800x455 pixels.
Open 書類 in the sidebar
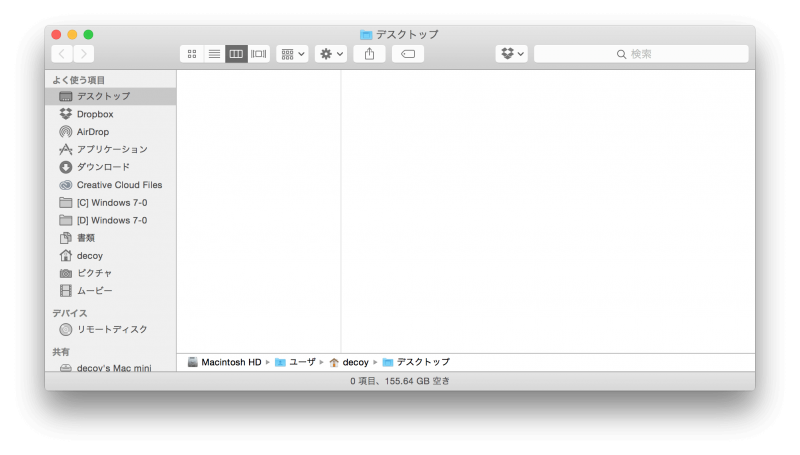point(110,238)
